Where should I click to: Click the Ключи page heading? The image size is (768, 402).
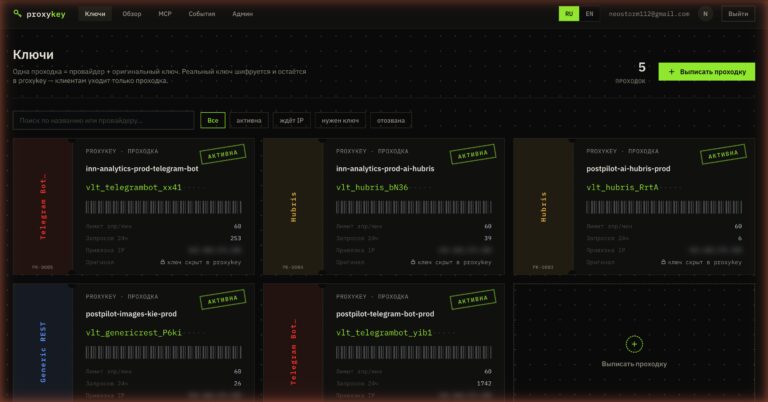(x=33, y=54)
